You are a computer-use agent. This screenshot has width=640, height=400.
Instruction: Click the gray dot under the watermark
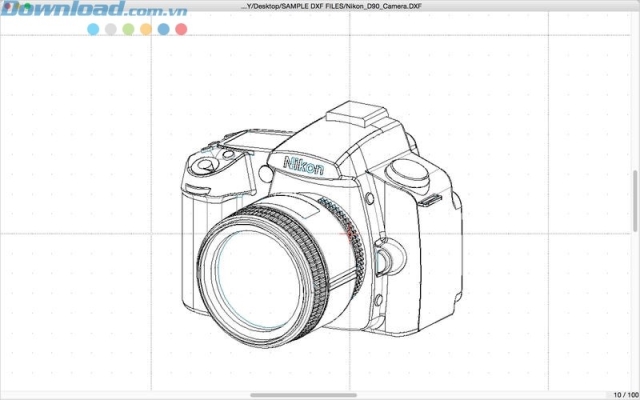point(110,30)
